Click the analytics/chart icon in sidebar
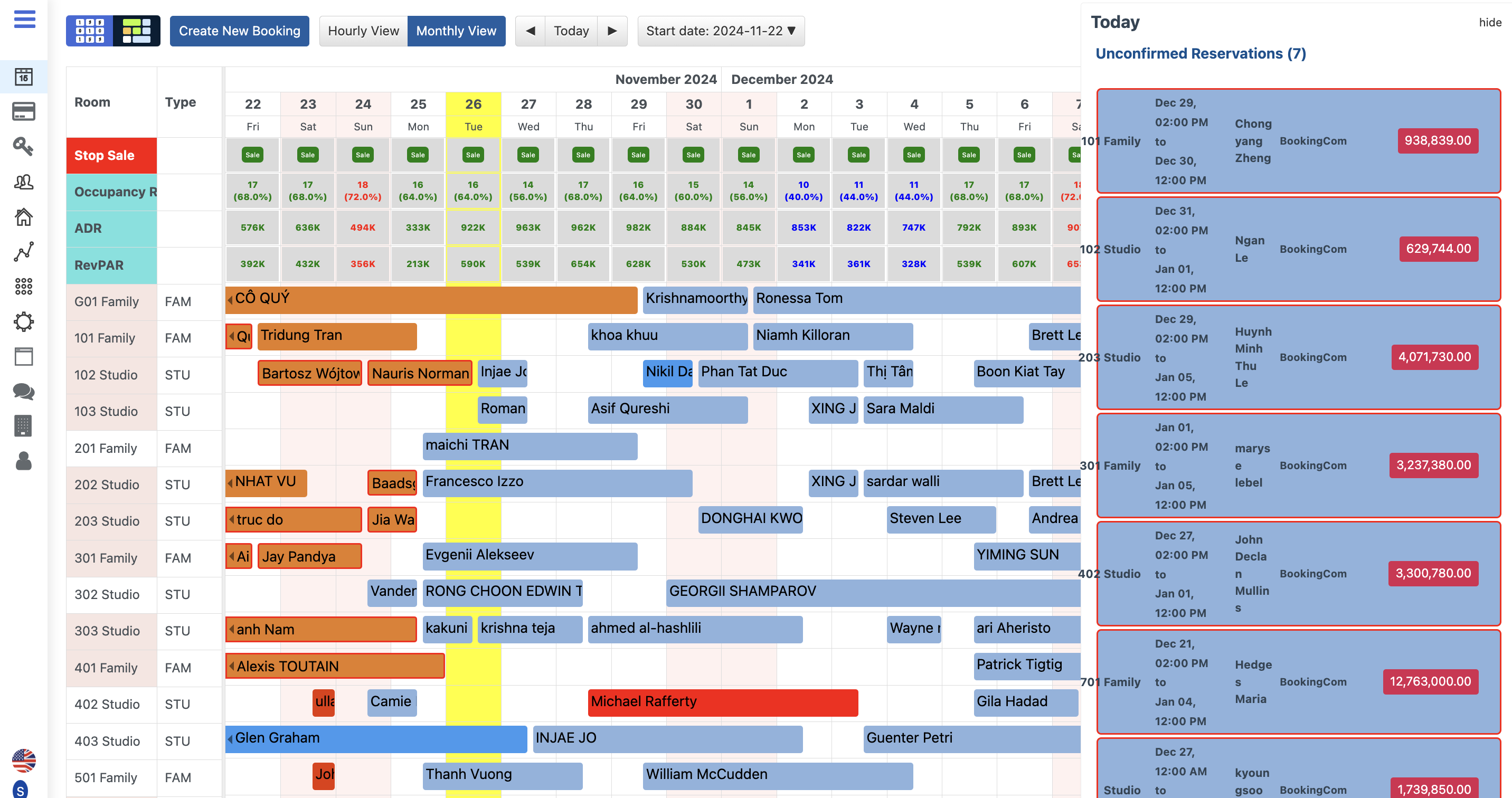This screenshot has width=1512, height=798. tap(24, 250)
